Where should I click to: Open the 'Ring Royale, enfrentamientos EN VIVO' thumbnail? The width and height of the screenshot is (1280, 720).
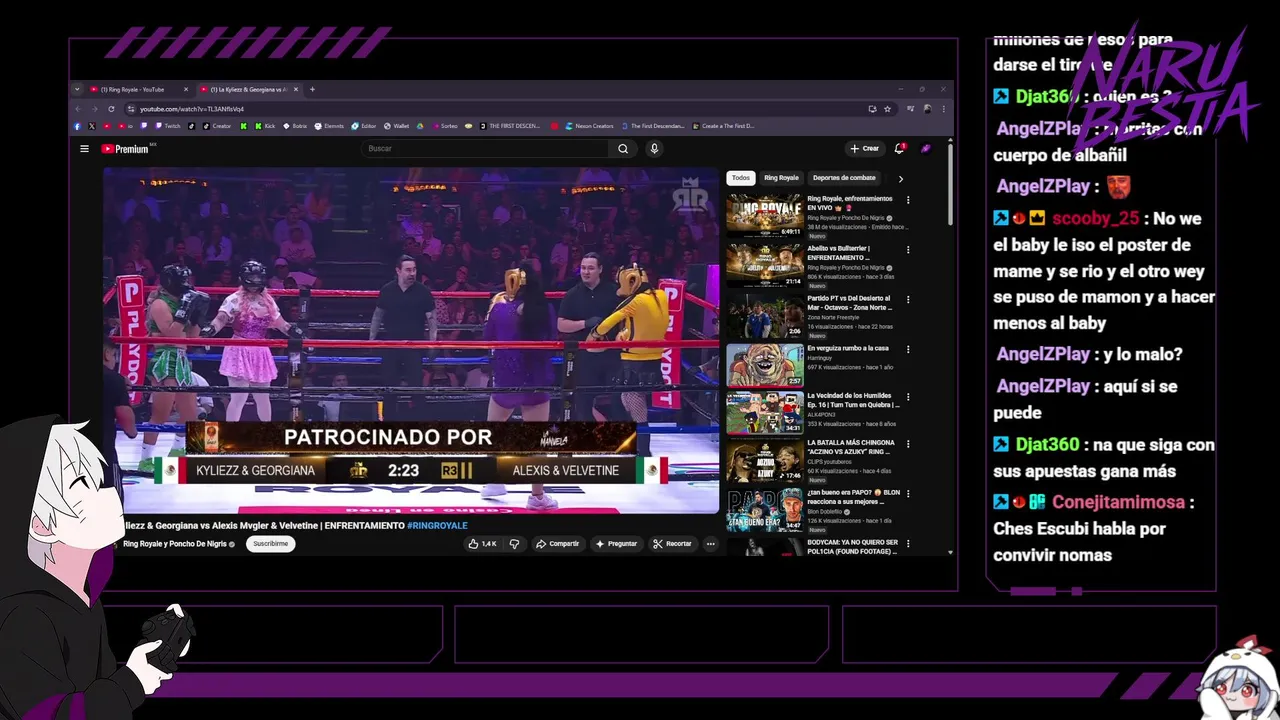[x=765, y=215]
